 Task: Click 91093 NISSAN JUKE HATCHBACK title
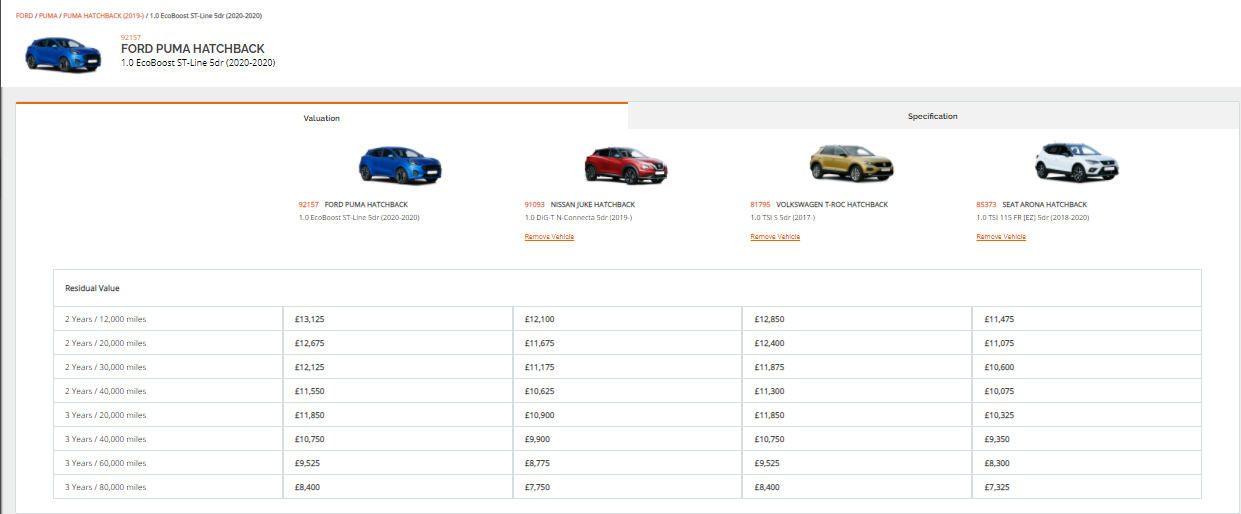(x=580, y=204)
